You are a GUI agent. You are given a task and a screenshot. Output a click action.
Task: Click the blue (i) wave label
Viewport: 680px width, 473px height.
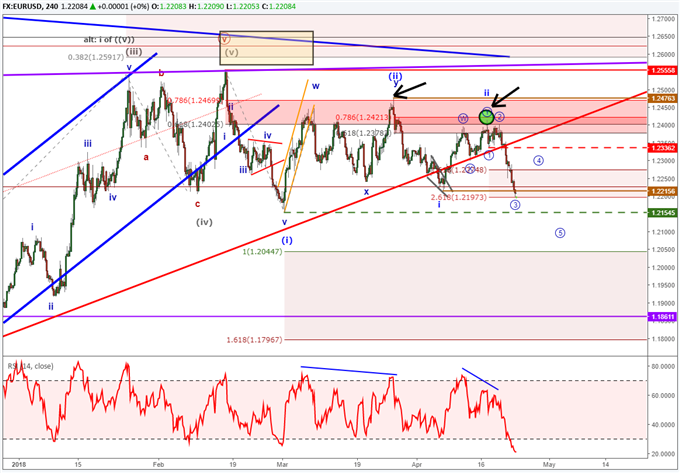[287, 239]
